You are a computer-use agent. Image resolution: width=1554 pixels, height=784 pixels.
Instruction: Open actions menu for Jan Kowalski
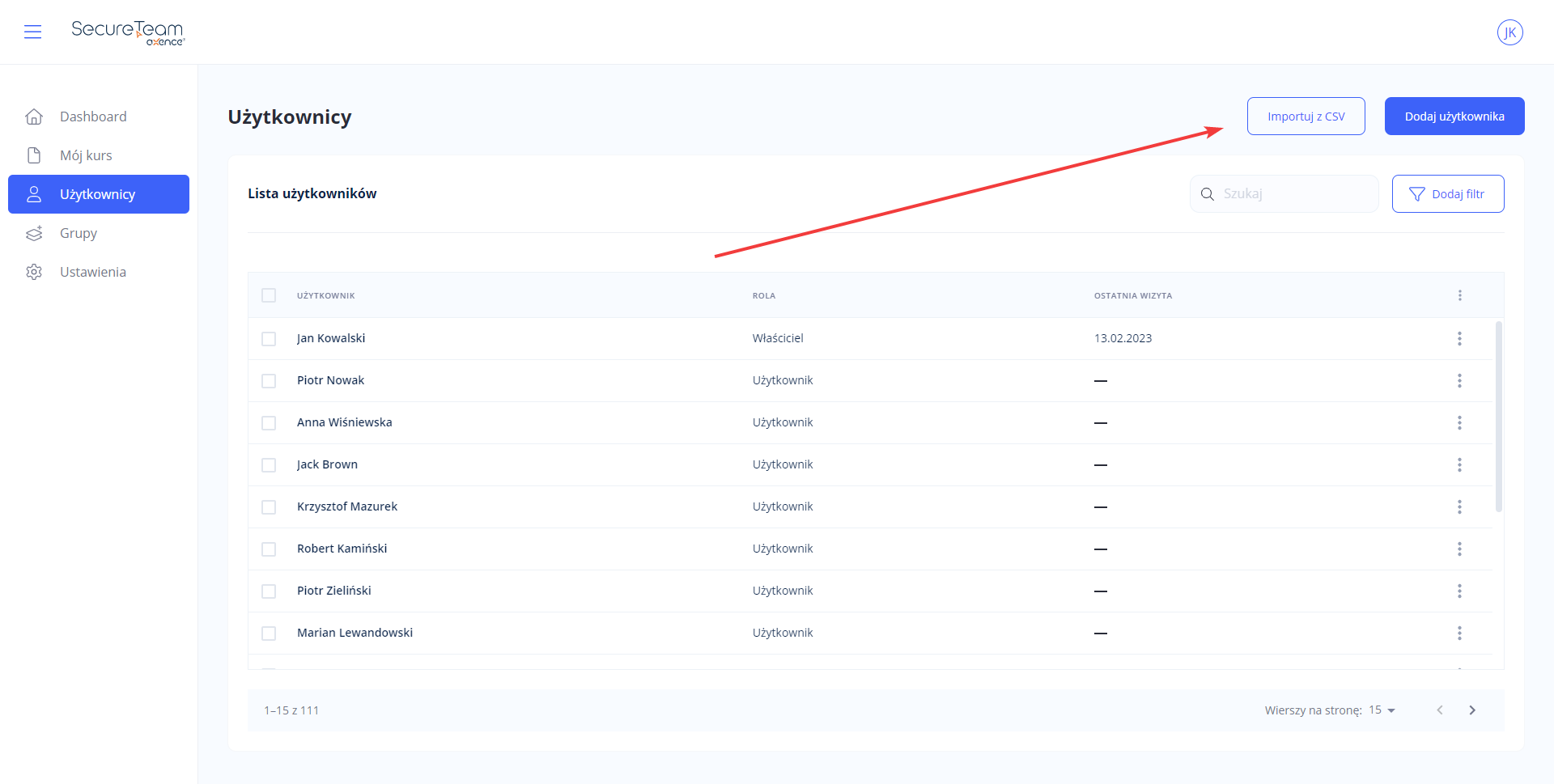1459,338
